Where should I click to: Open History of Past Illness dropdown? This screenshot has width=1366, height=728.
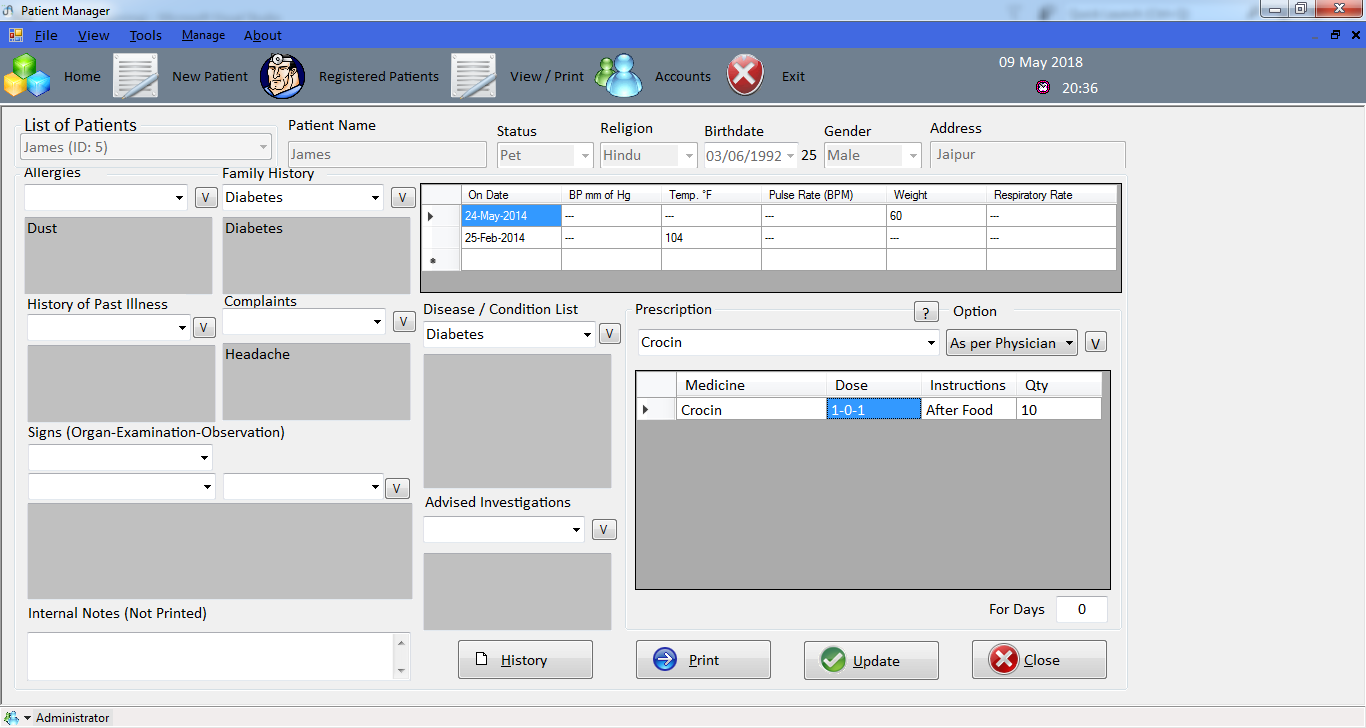click(182, 327)
